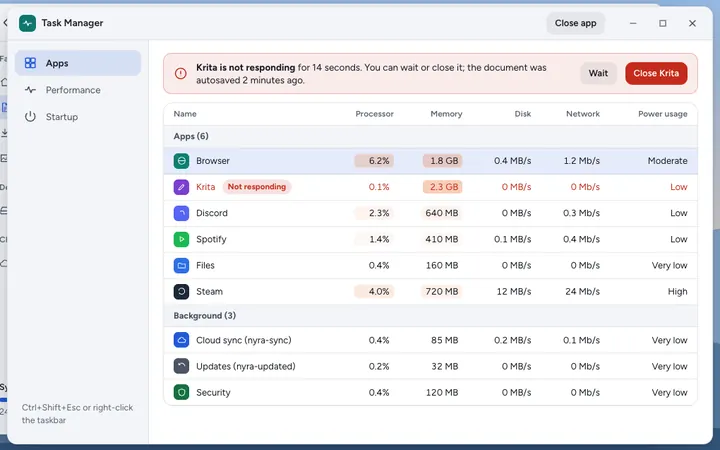Switch to the Performance tab
Image resolution: width=720 pixels, height=450 pixels.
click(x=78, y=90)
